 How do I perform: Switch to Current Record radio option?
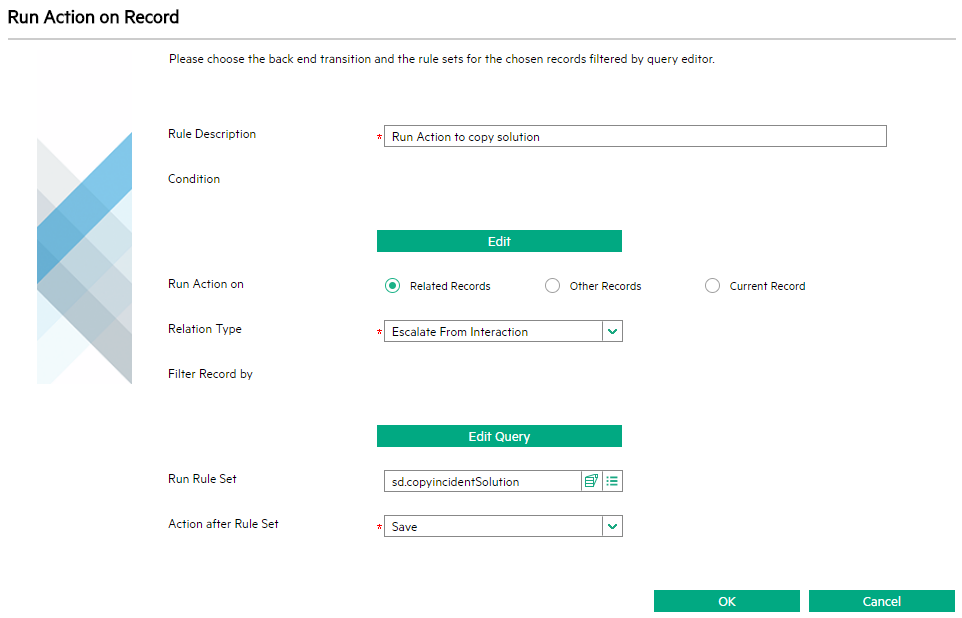click(712, 286)
